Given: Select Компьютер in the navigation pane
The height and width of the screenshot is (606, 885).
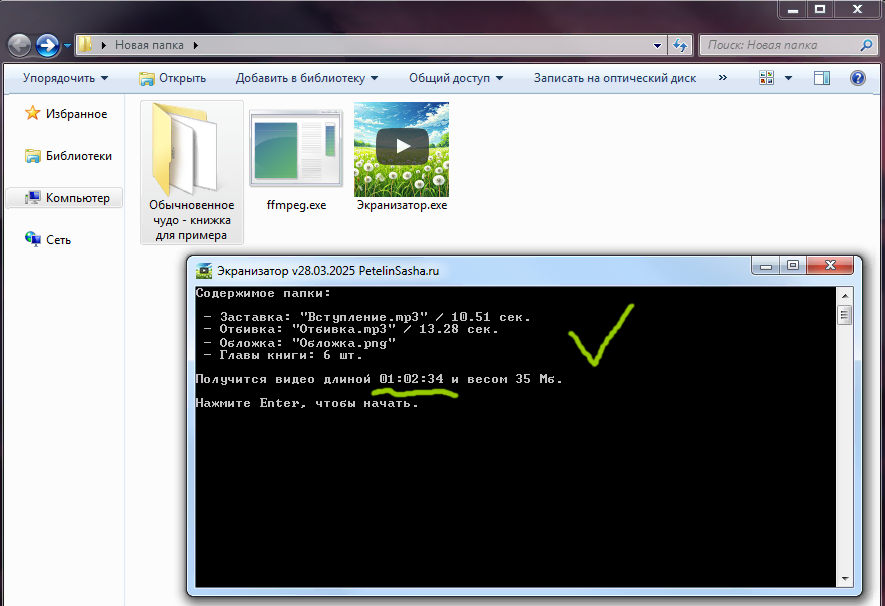Looking at the screenshot, I should pos(77,198).
